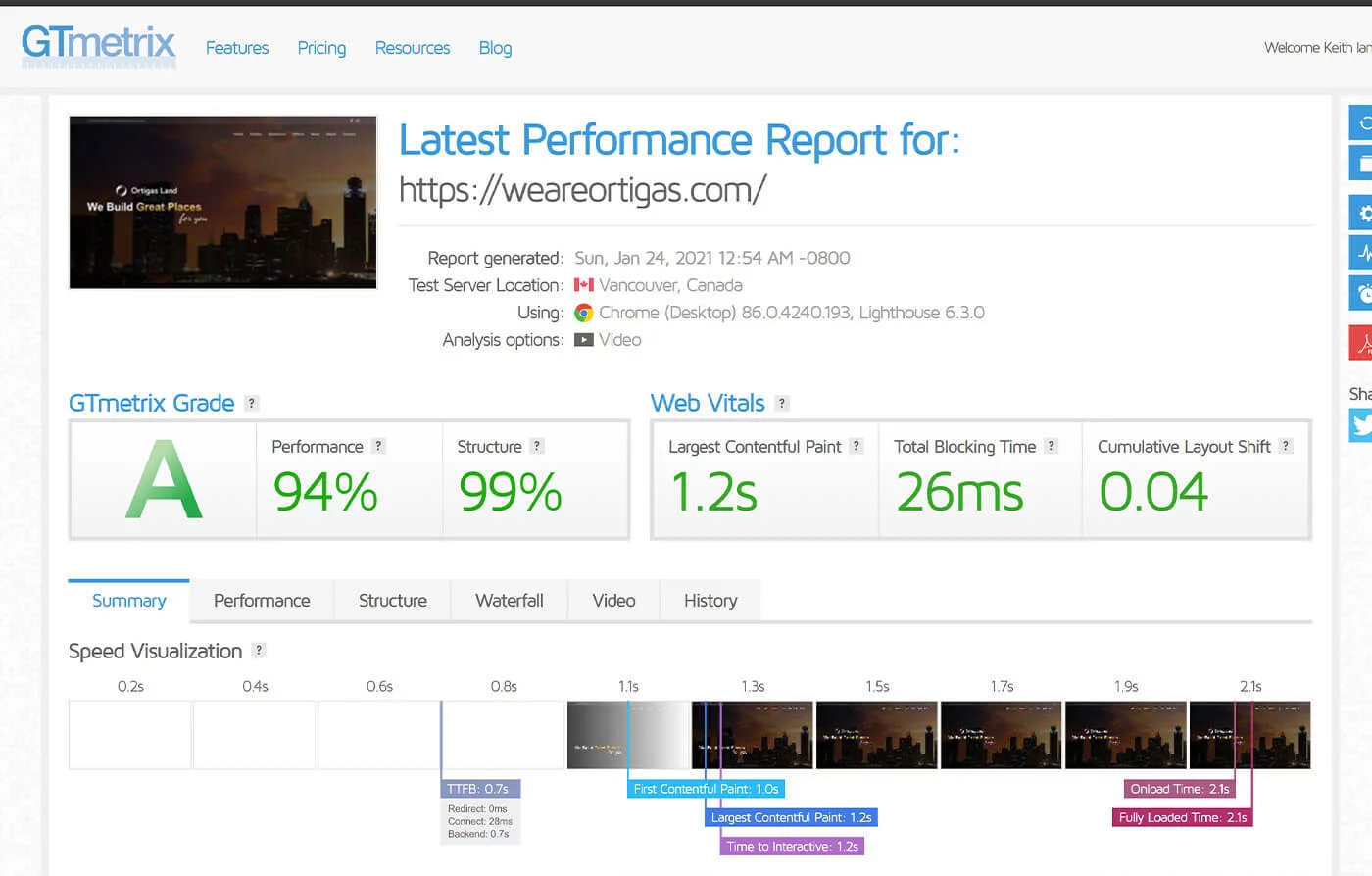
Task: Click the 1.2s LCP value
Action: point(713,492)
